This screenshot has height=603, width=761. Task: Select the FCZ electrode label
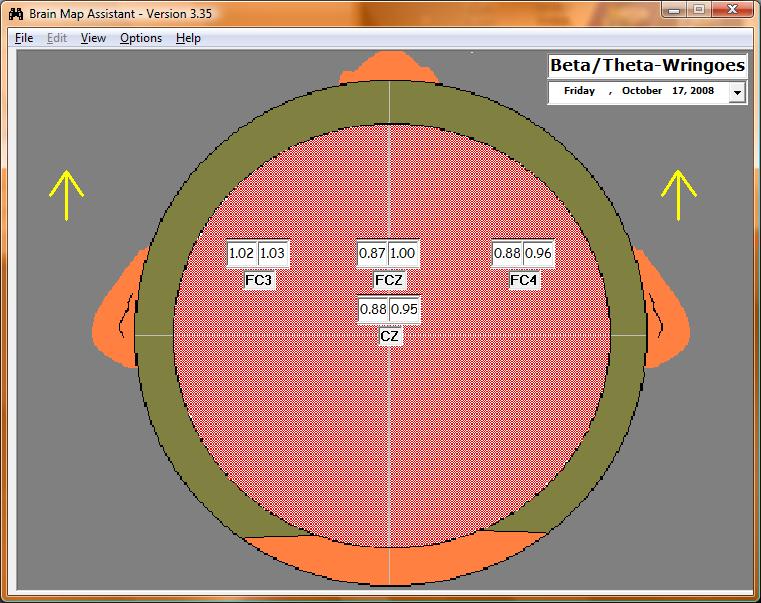(x=389, y=281)
